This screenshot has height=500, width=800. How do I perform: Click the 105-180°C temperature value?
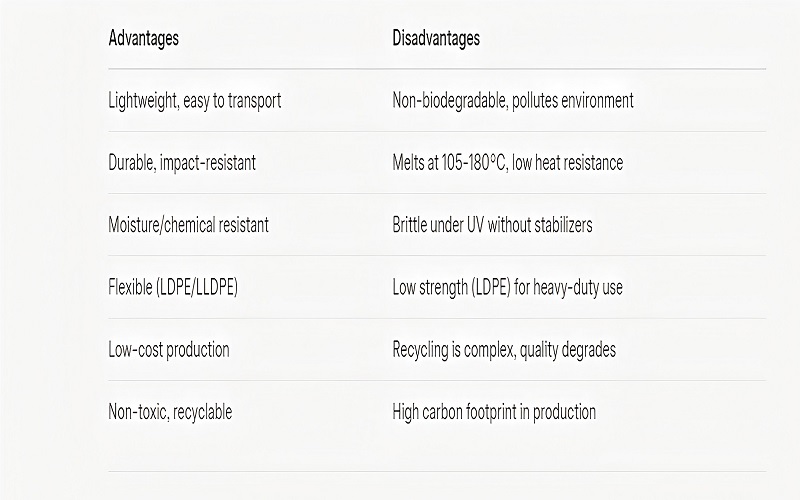tap(474, 163)
